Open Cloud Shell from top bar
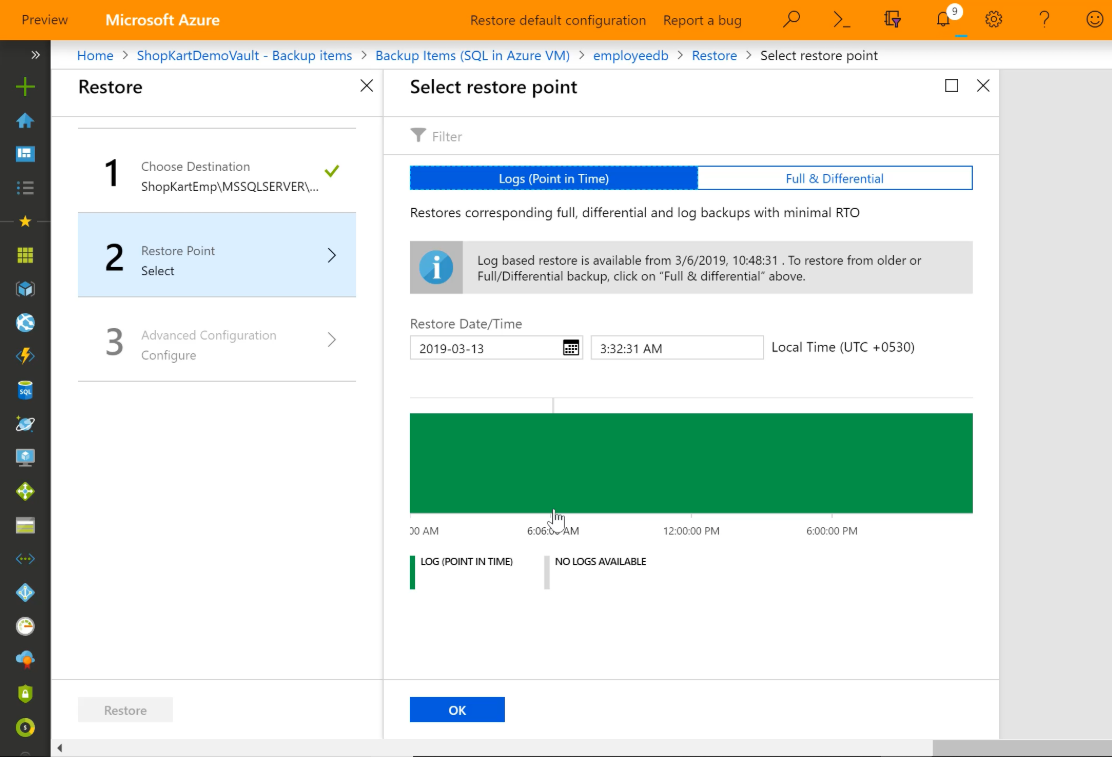Image resolution: width=1112 pixels, height=758 pixels. [x=842, y=20]
